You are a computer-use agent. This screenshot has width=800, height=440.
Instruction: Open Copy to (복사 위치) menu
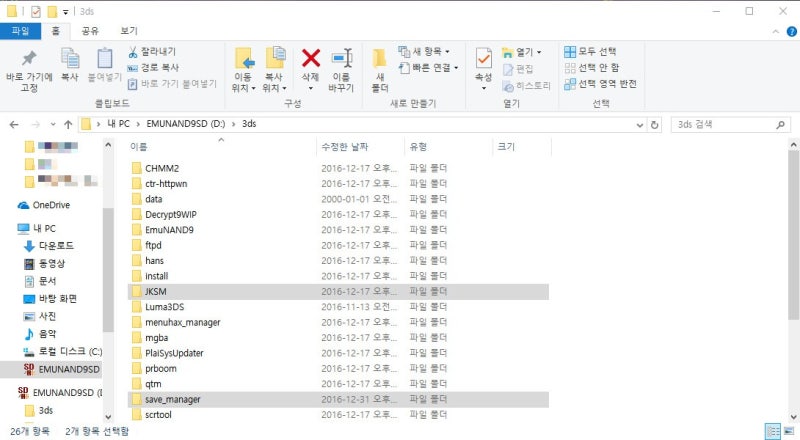click(274, 70)
